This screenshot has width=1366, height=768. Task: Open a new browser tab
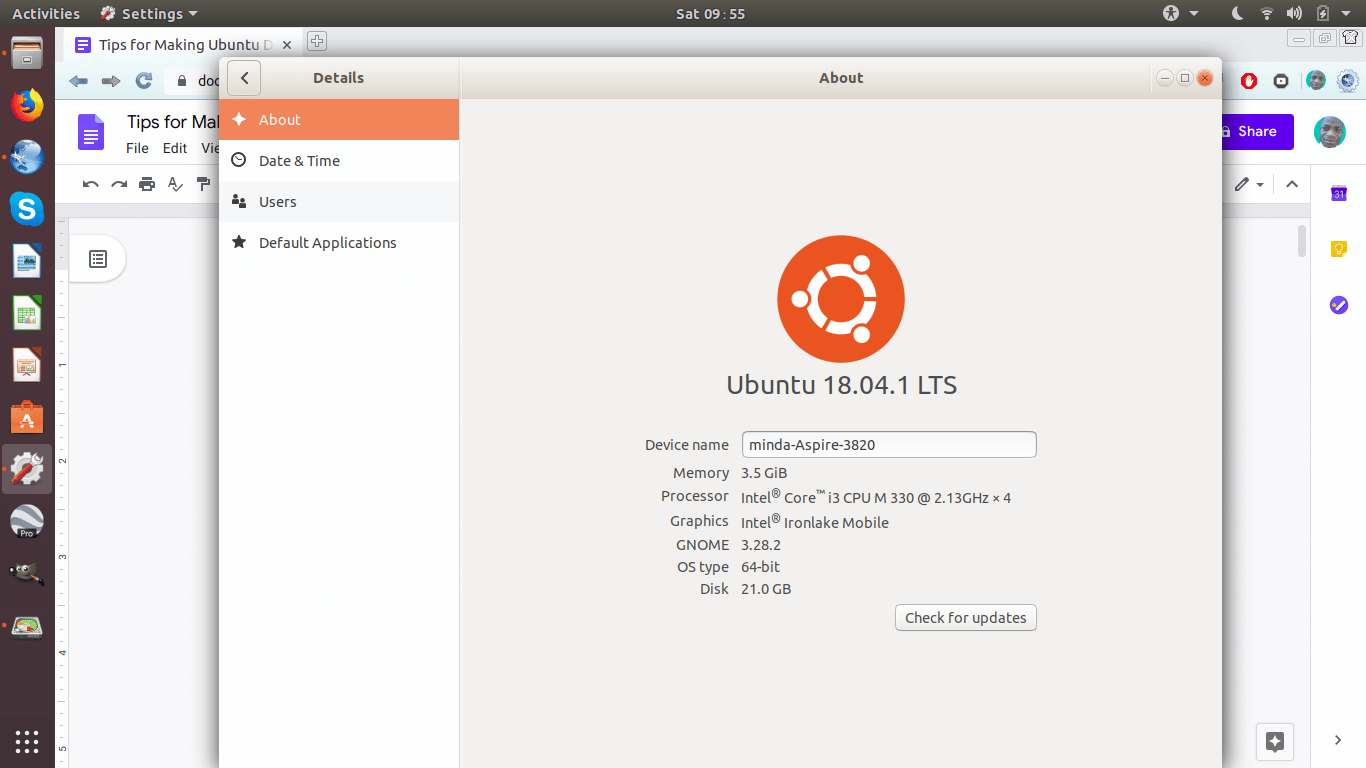click(317, 41)
